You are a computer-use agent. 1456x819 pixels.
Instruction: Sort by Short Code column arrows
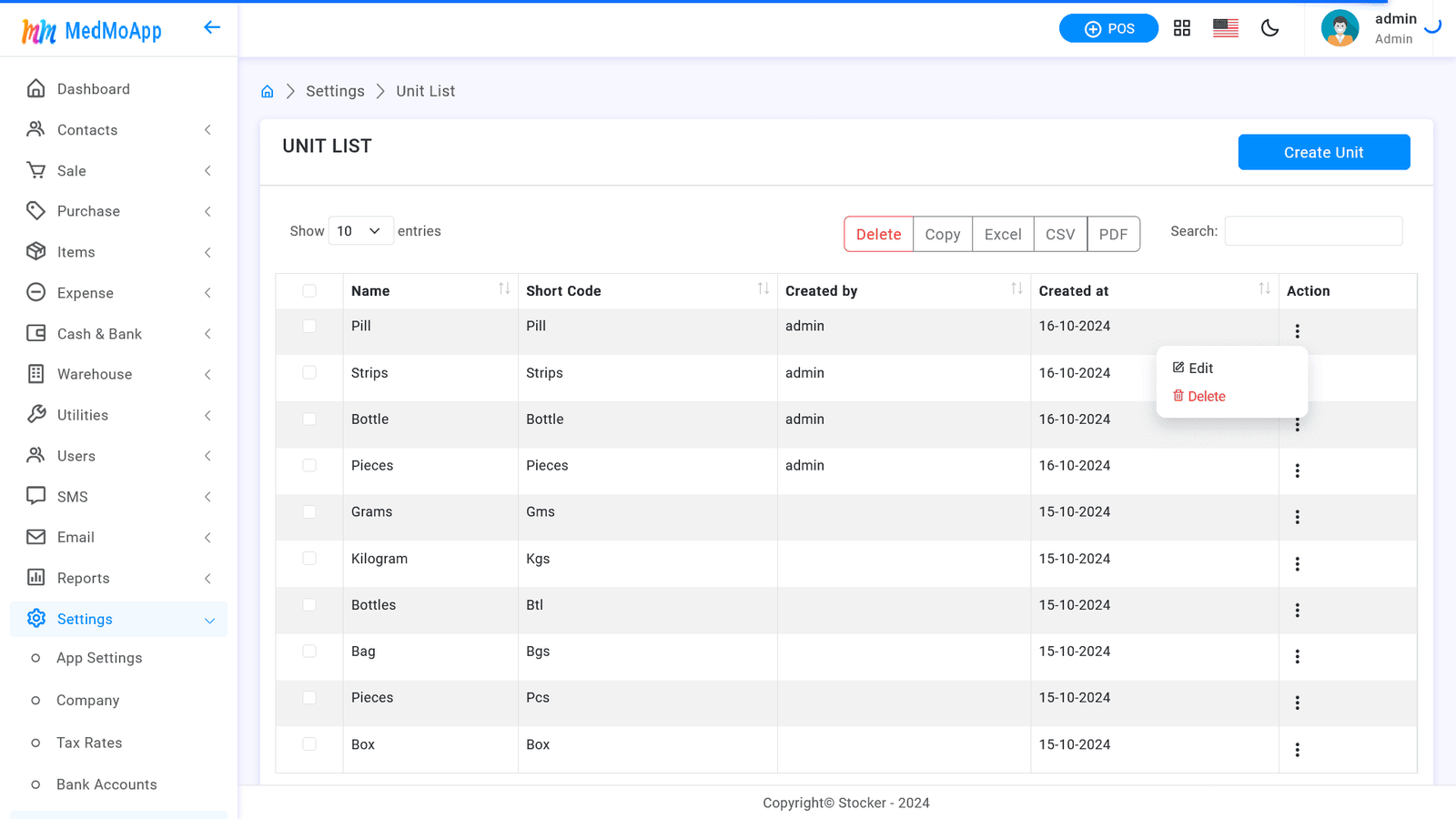(x=763, y=288)
